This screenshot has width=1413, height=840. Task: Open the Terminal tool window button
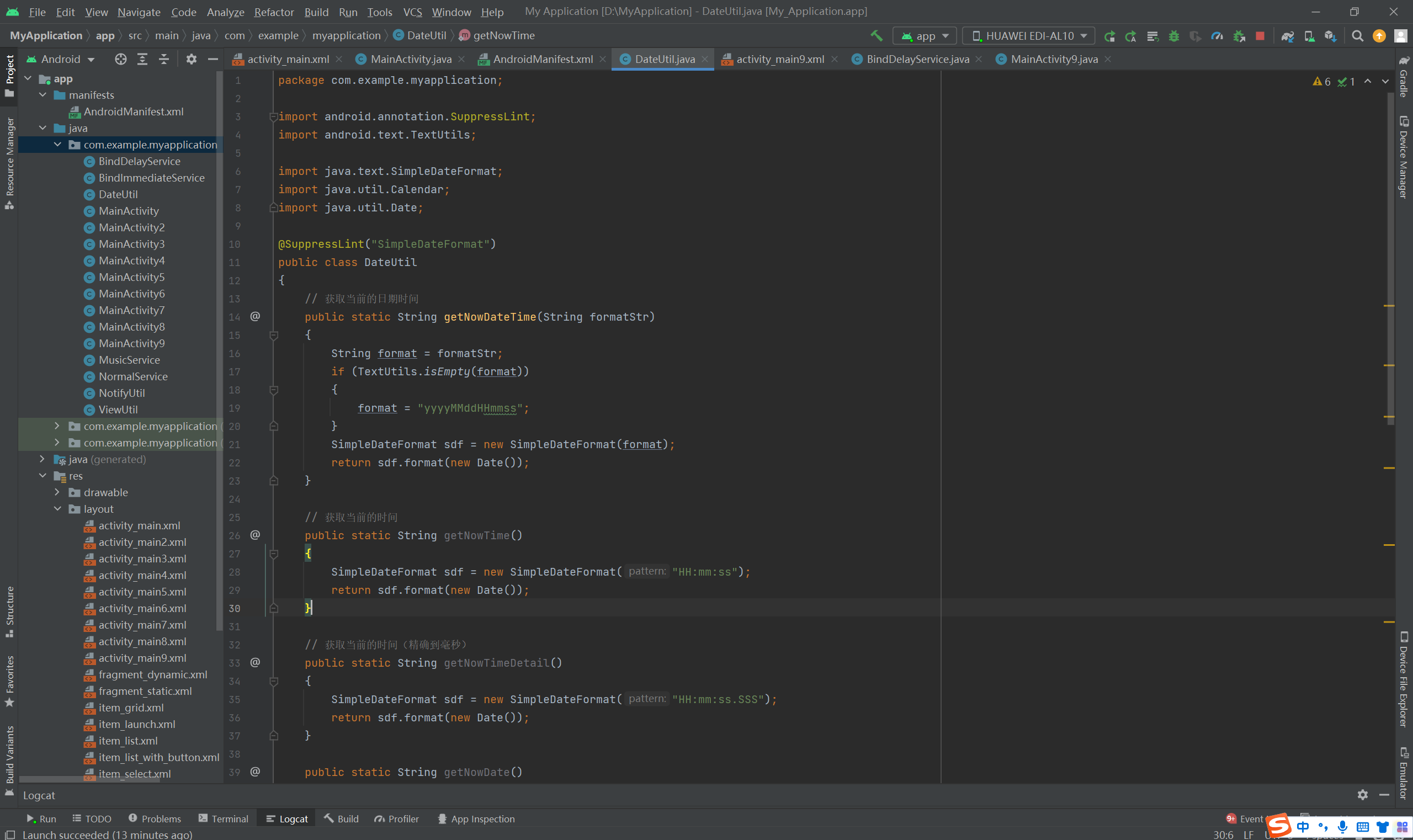click(224, 818)
